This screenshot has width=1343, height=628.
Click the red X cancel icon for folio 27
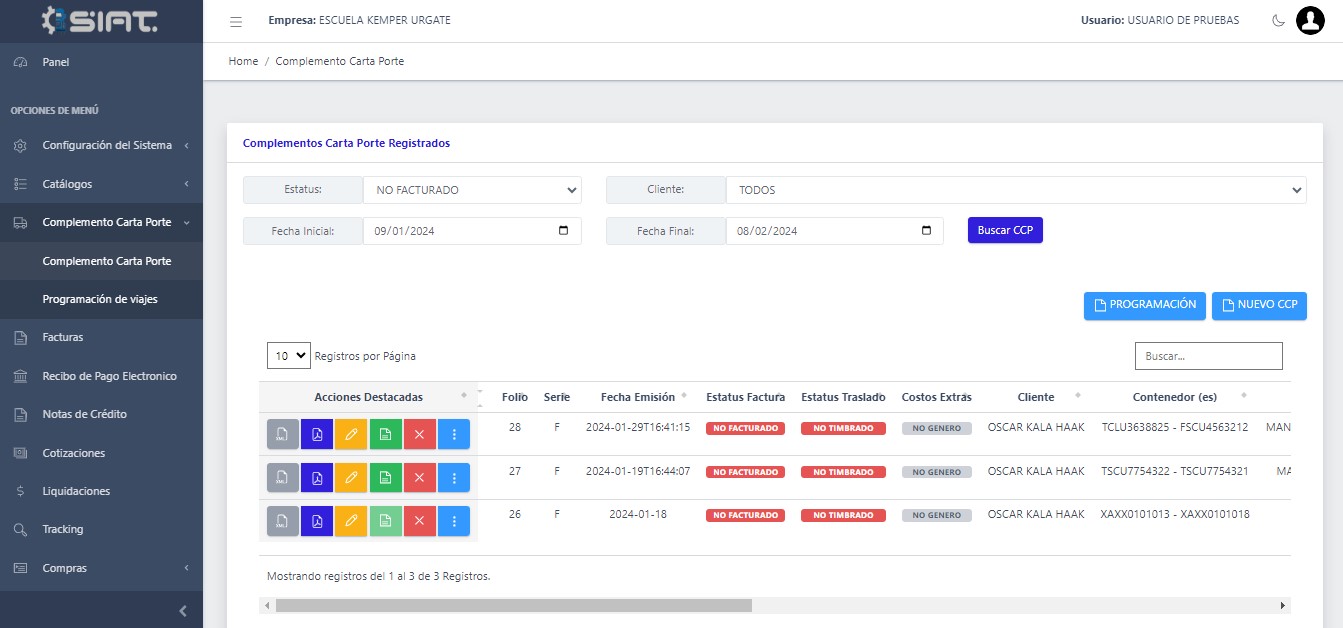[x=419, y=477]
